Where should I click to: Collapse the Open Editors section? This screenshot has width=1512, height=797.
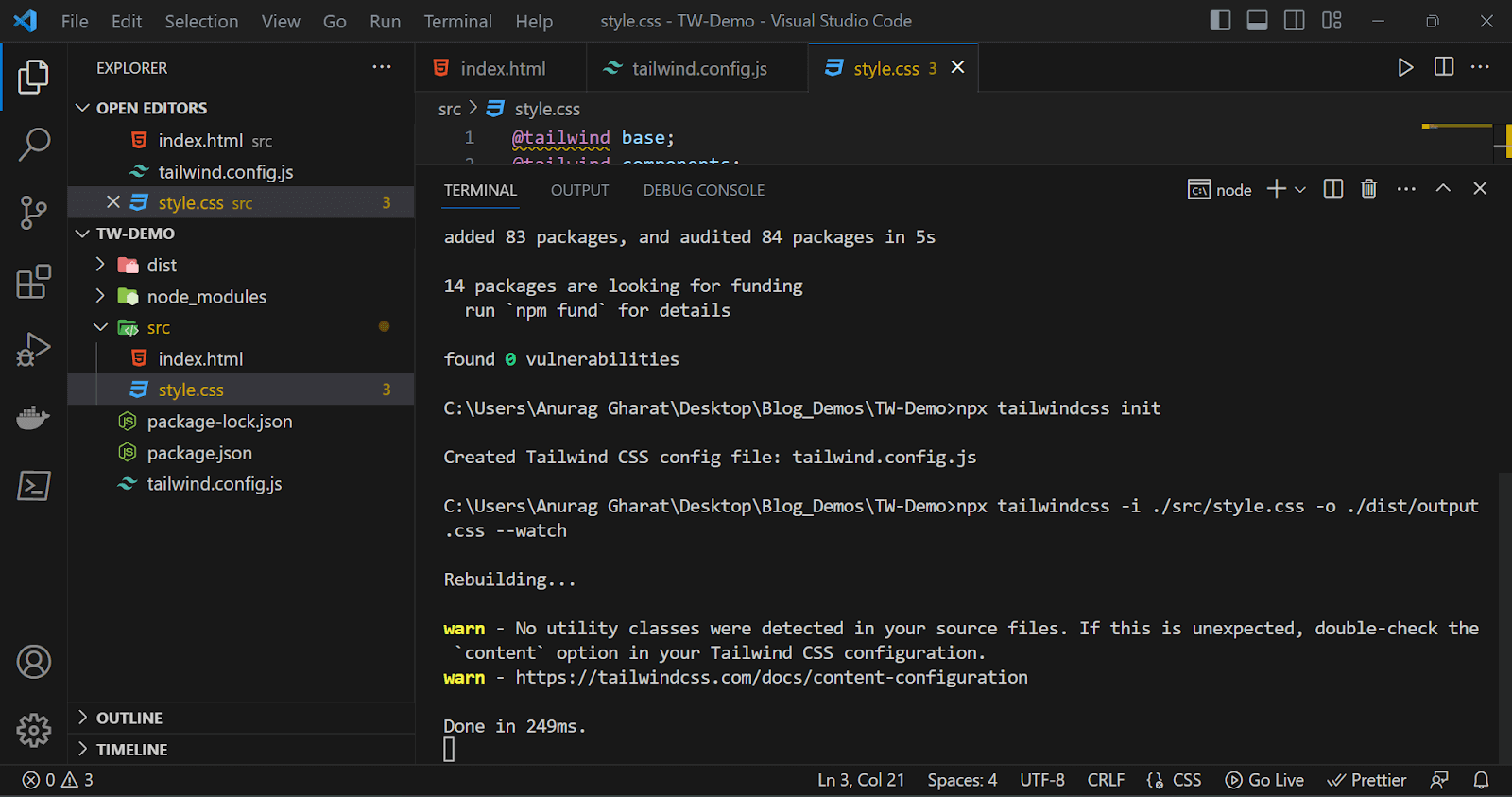[x=241, y=108]
